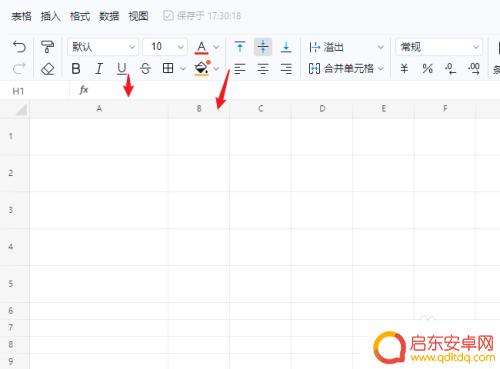Expand the merge cells dropdown arrow
Image resolution: width=500 pixels, height=369 pixels.
coord(381,69)
